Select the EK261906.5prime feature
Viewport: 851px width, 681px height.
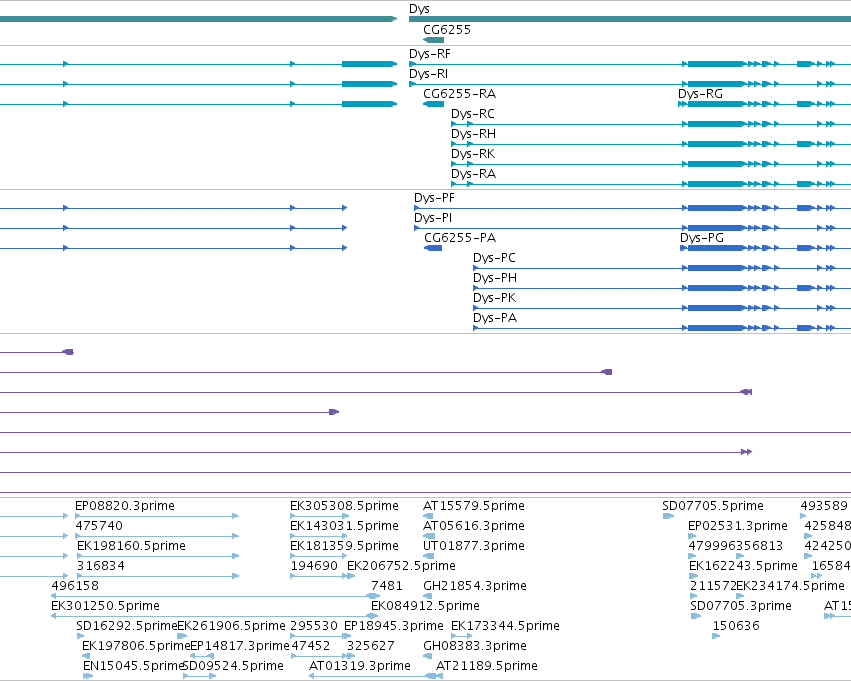(231, 627)
